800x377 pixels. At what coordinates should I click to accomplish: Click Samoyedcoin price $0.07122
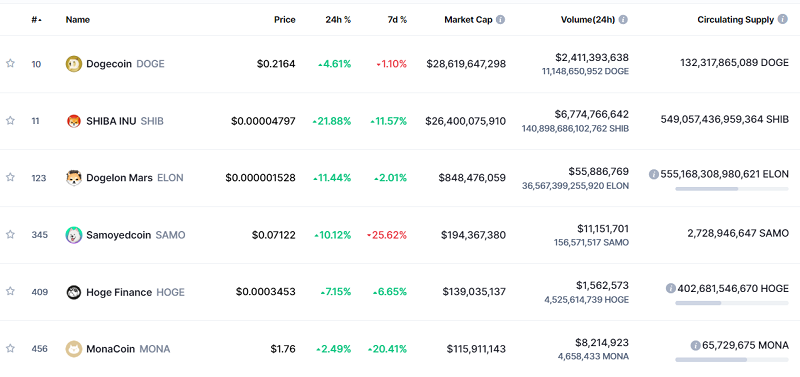[x=273, y=235]
